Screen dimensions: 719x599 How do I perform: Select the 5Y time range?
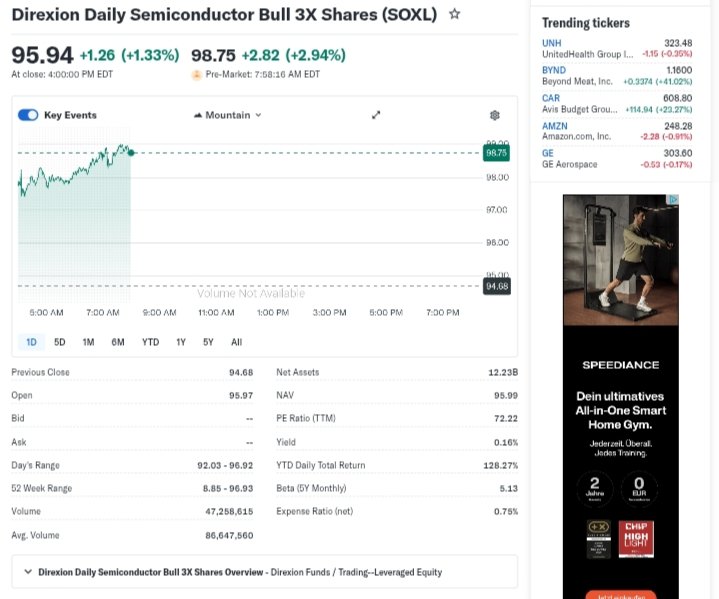(208, 342)
